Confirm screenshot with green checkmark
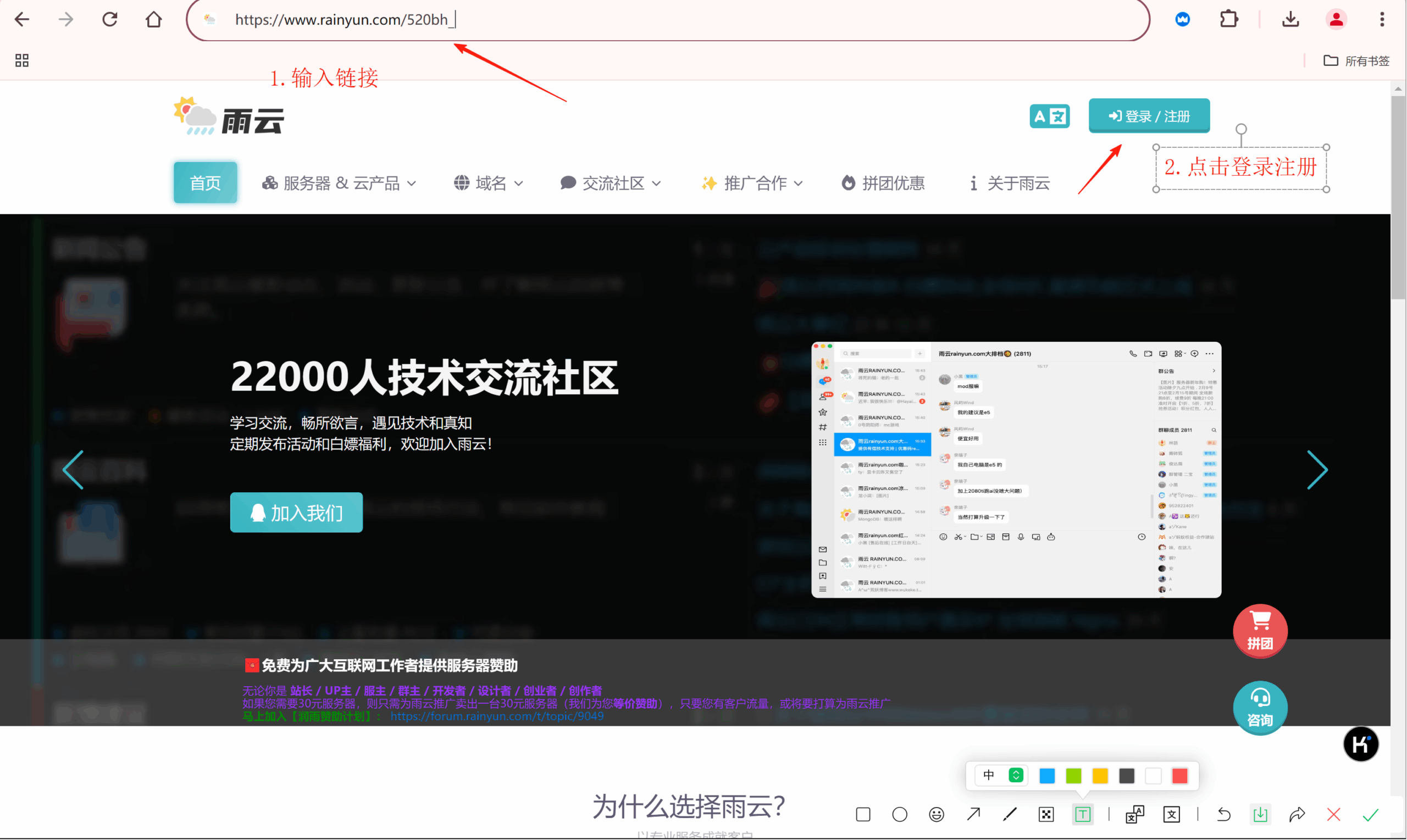The image size is (1407, 840). [x=1370, y=815]
